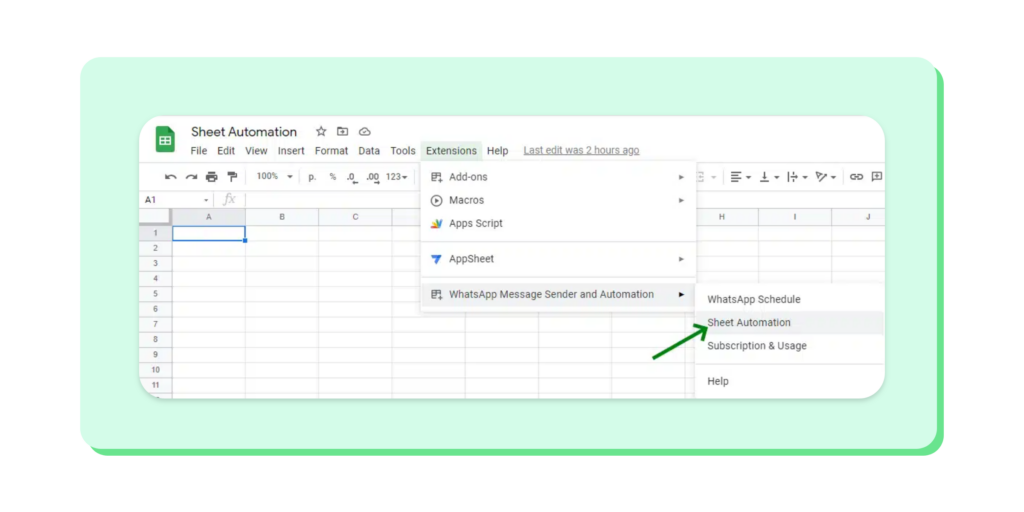1024x512 pixels.
Task: Open the View menu
Action: (256, 151)
